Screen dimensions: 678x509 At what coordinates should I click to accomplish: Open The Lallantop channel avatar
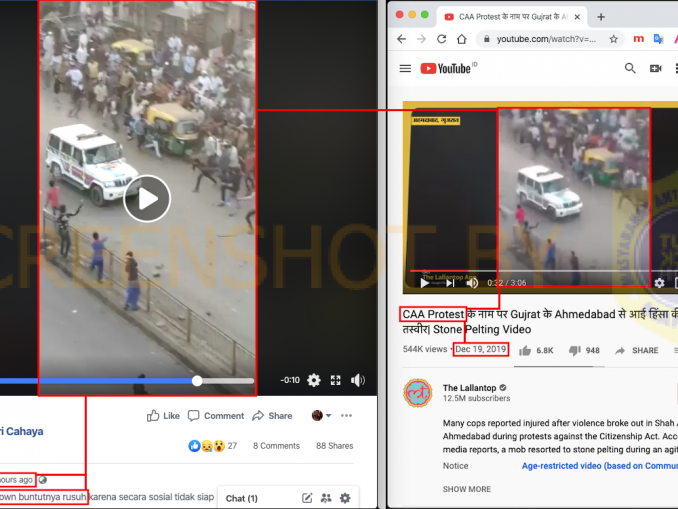tap(418, 393)
